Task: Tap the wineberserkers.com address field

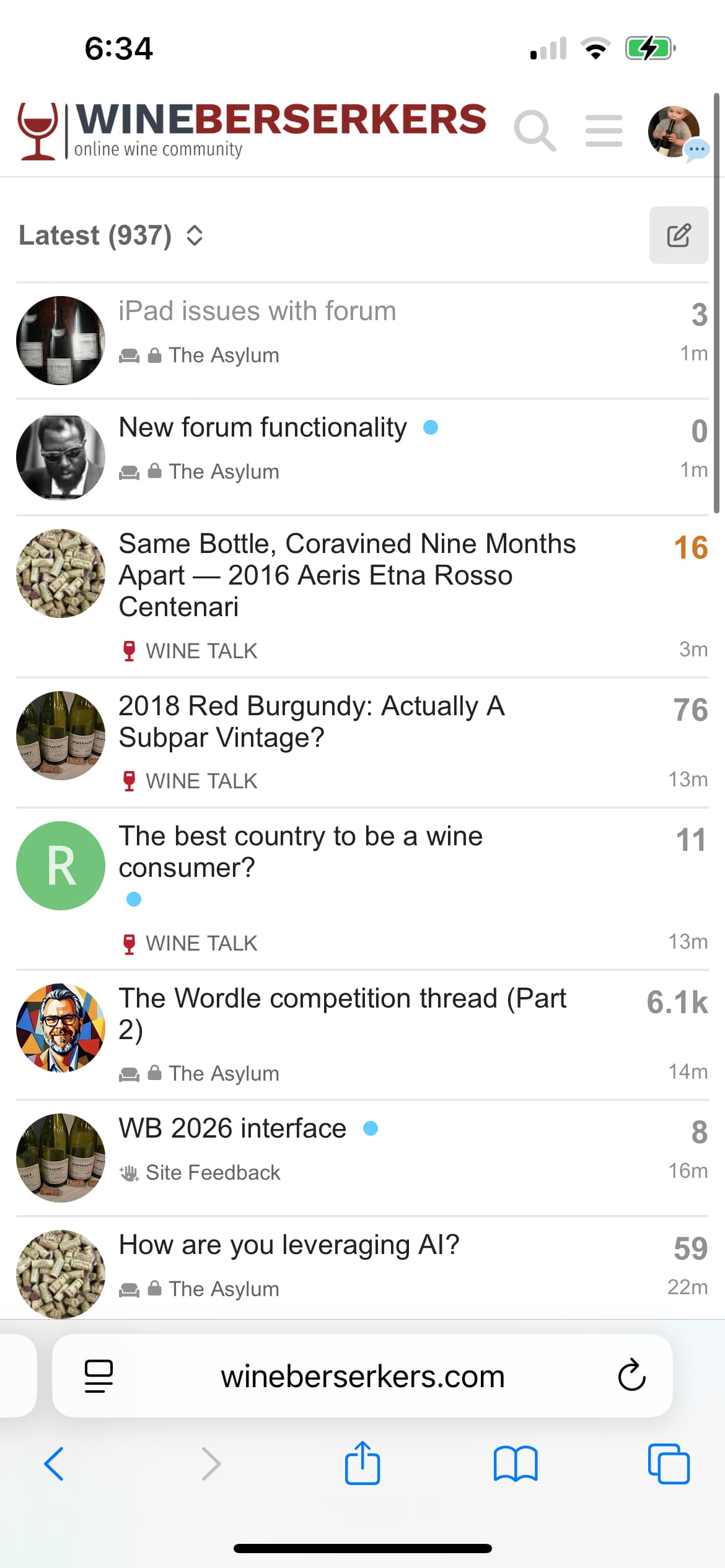Action: click(362, 1375)
